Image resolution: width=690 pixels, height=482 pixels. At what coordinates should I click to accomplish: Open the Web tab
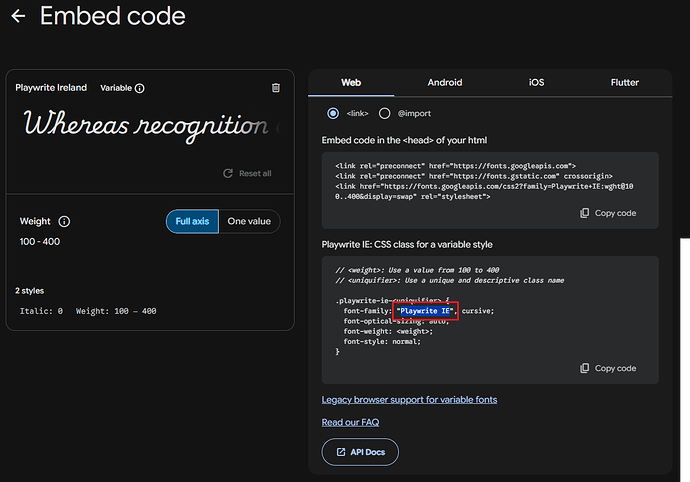(x=351, y=83)
